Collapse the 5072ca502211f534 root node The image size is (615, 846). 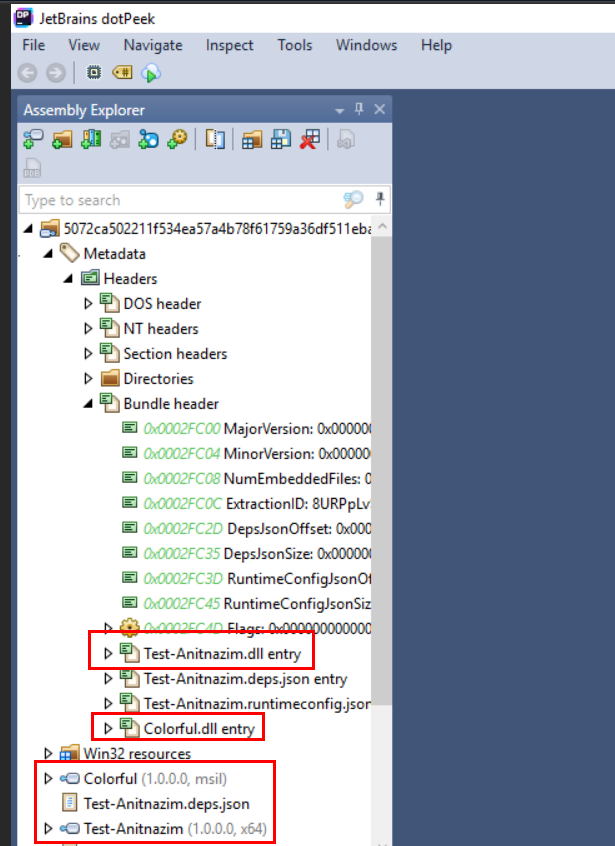pos(28,229)
